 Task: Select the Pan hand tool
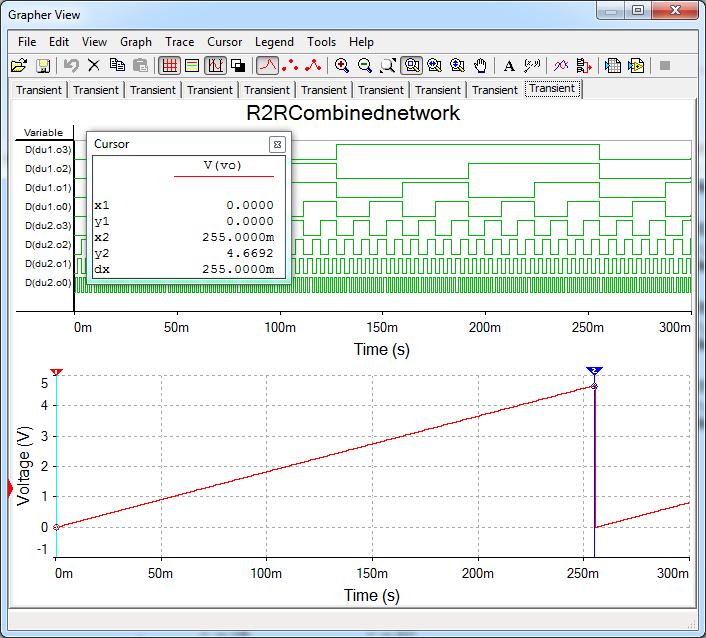481,66
